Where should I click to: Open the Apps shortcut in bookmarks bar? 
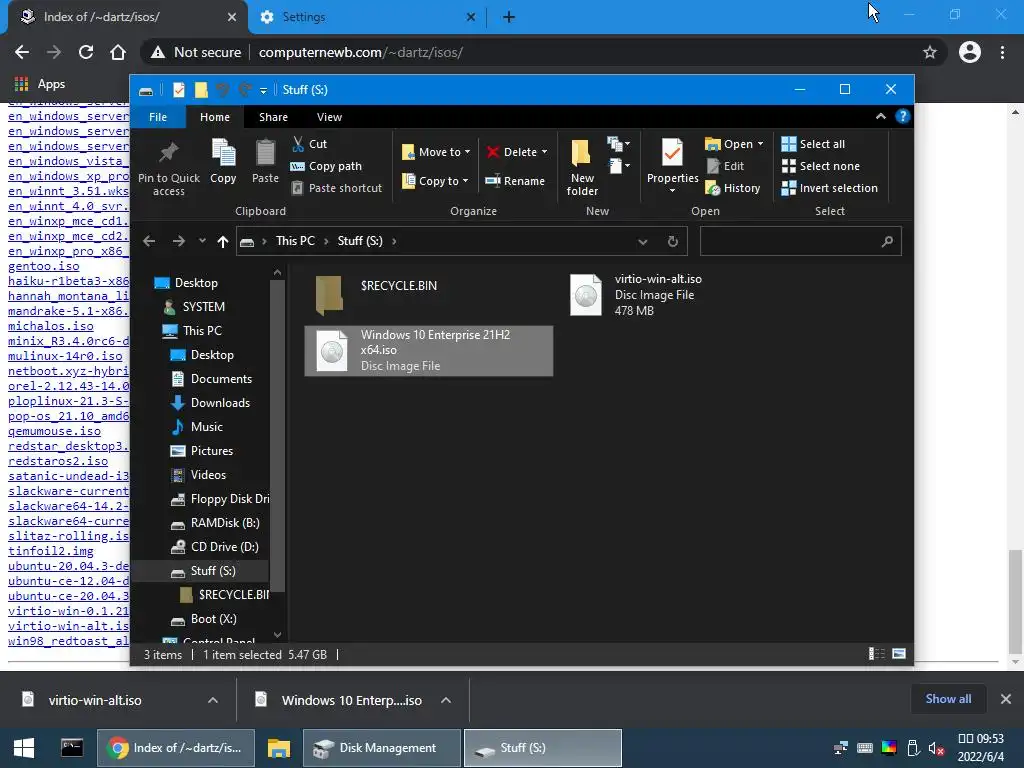pyautogui.click(x=40, y=84)
